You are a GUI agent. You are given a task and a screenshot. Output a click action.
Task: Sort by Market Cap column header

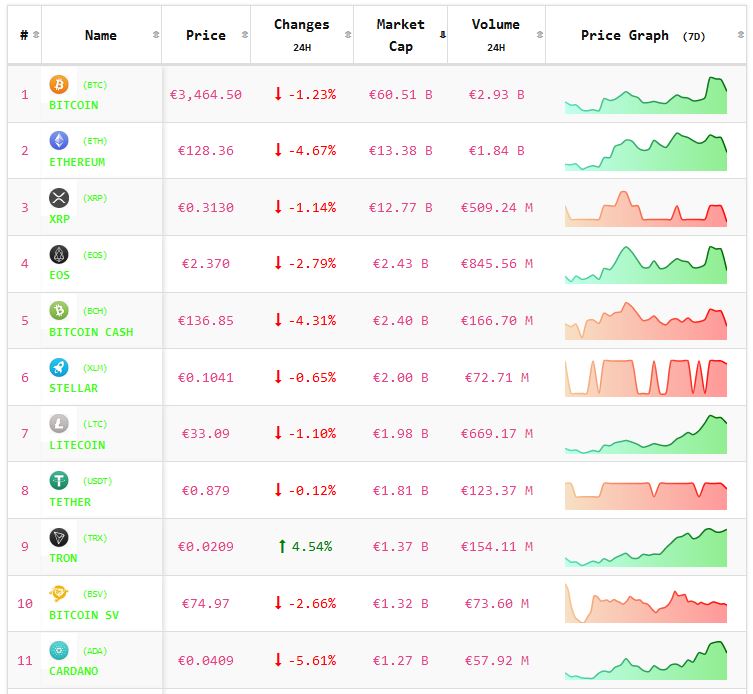point(400,34)
